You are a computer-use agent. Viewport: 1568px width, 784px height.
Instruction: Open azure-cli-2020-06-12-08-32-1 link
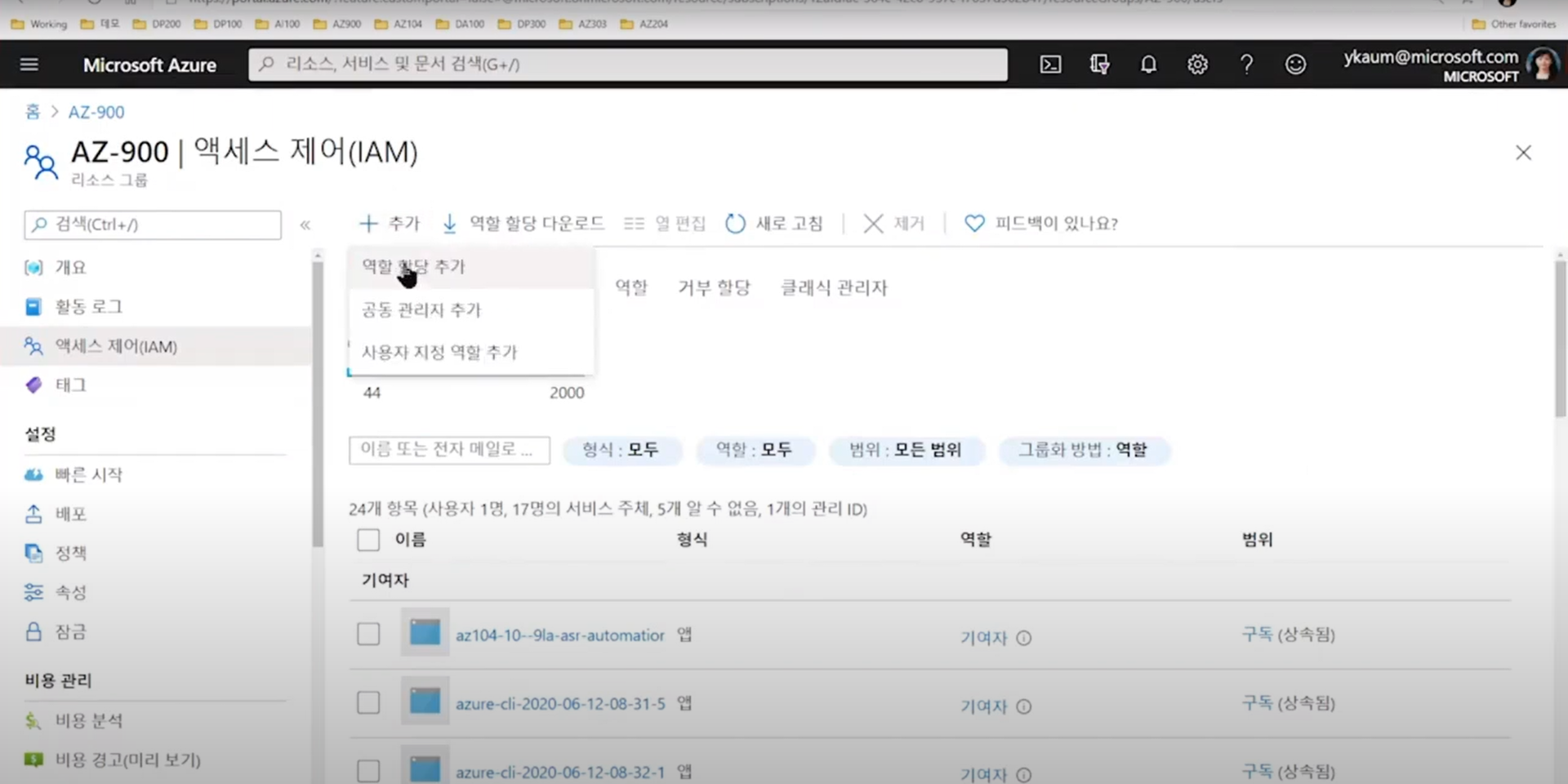560,773
